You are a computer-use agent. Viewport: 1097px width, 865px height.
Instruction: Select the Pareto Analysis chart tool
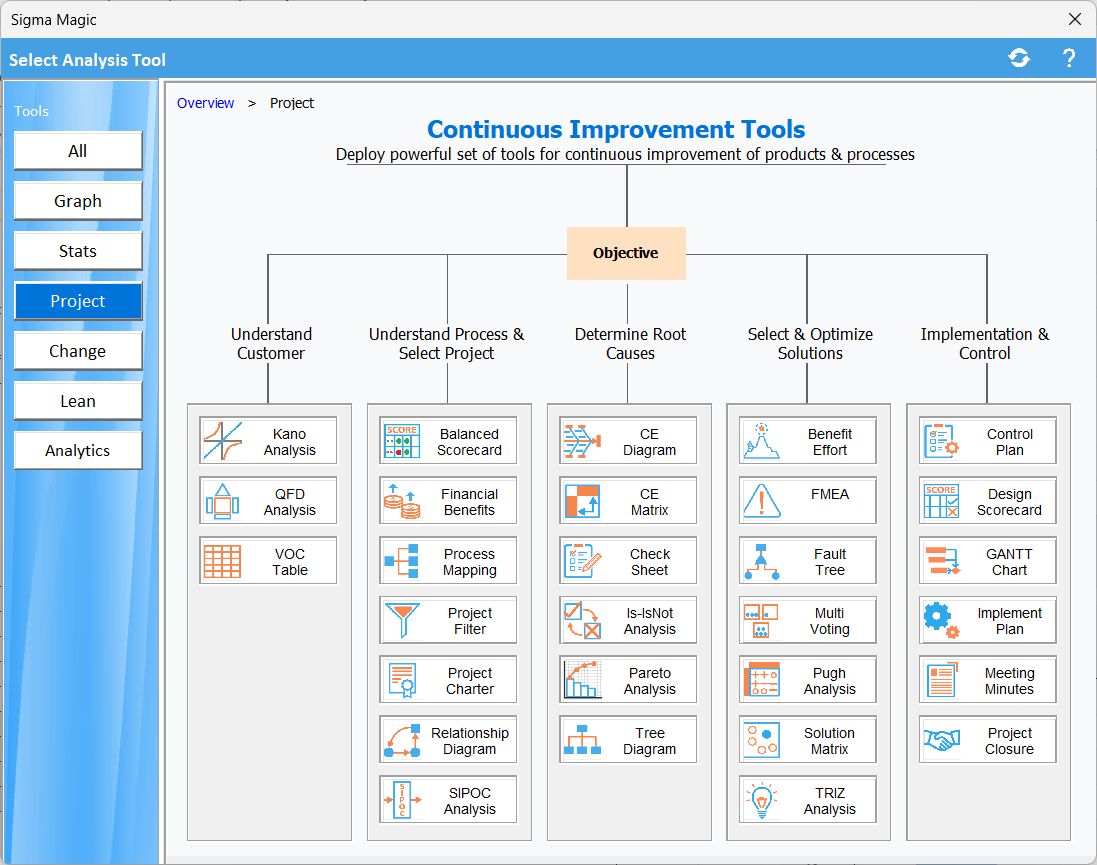628,681
